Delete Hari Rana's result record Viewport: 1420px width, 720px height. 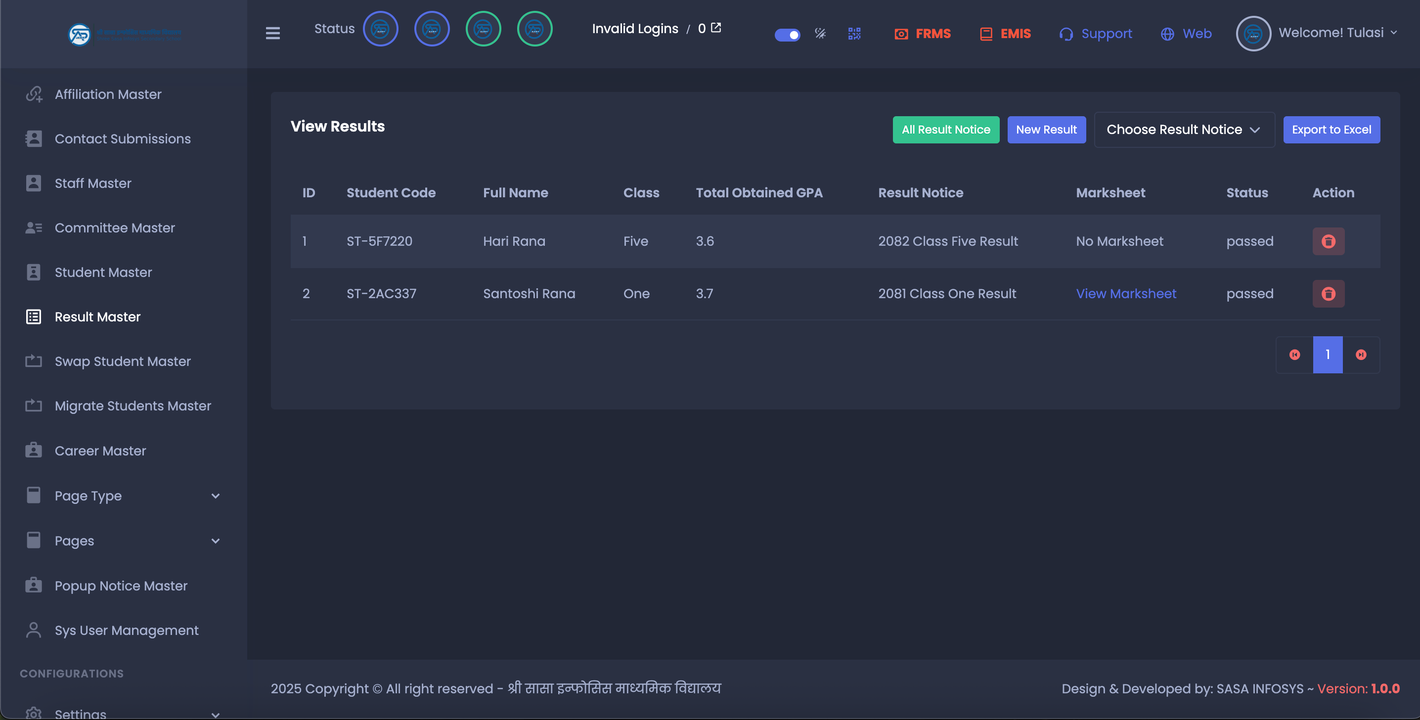coord(1328,241)
